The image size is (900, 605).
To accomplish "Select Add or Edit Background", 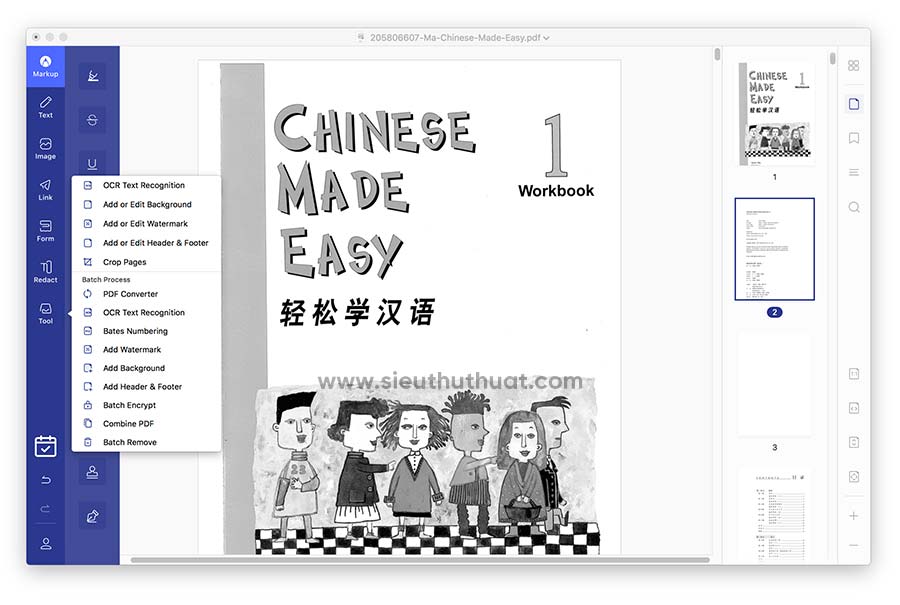I will (146, 204).
